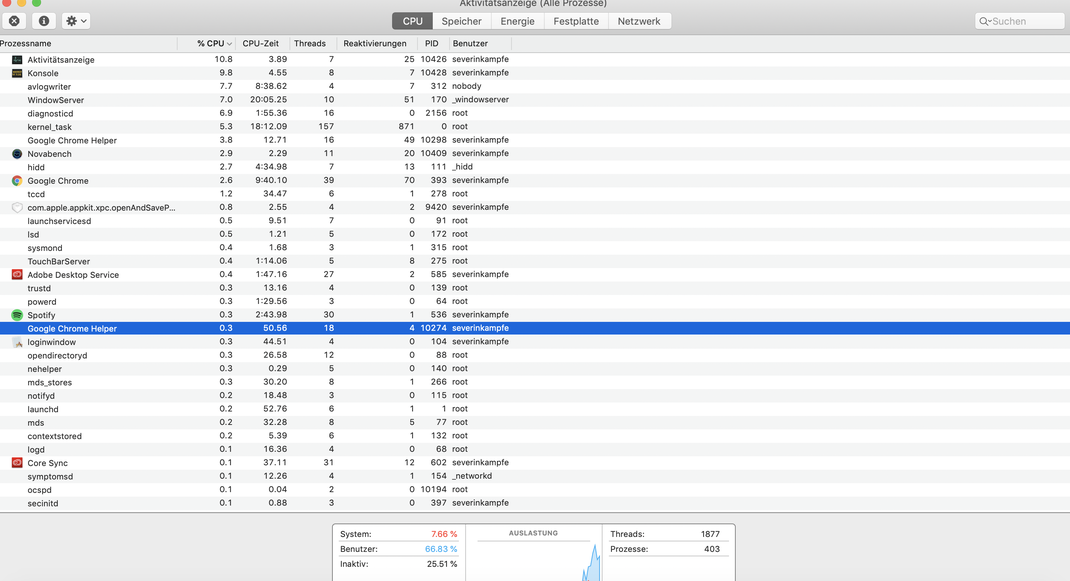The image size is (1070, 581).
Task: Switch to the Speicher tab
Action: click(461, 21)
